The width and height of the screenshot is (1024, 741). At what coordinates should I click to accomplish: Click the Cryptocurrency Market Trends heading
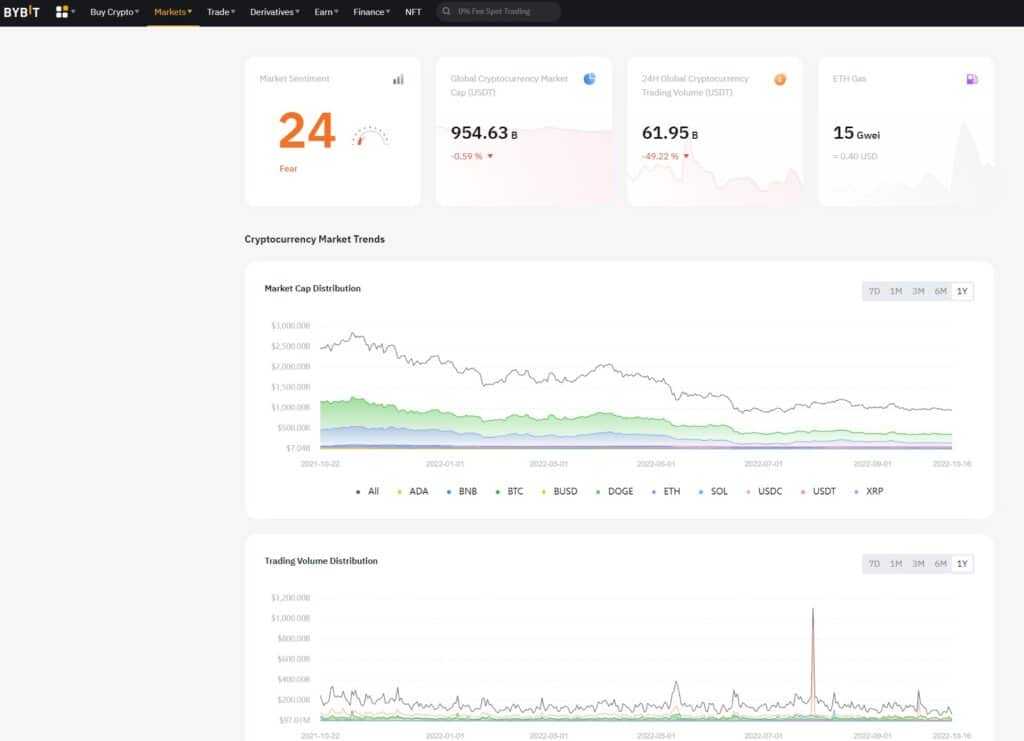[x=314, y=239]
